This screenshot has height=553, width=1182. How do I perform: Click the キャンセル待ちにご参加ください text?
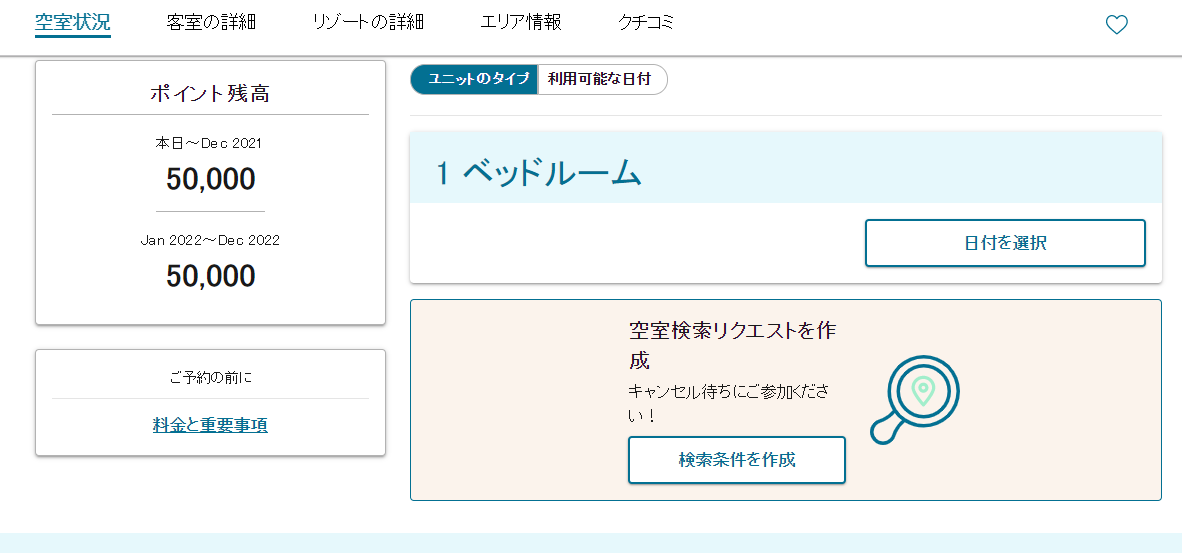[730, 403]
